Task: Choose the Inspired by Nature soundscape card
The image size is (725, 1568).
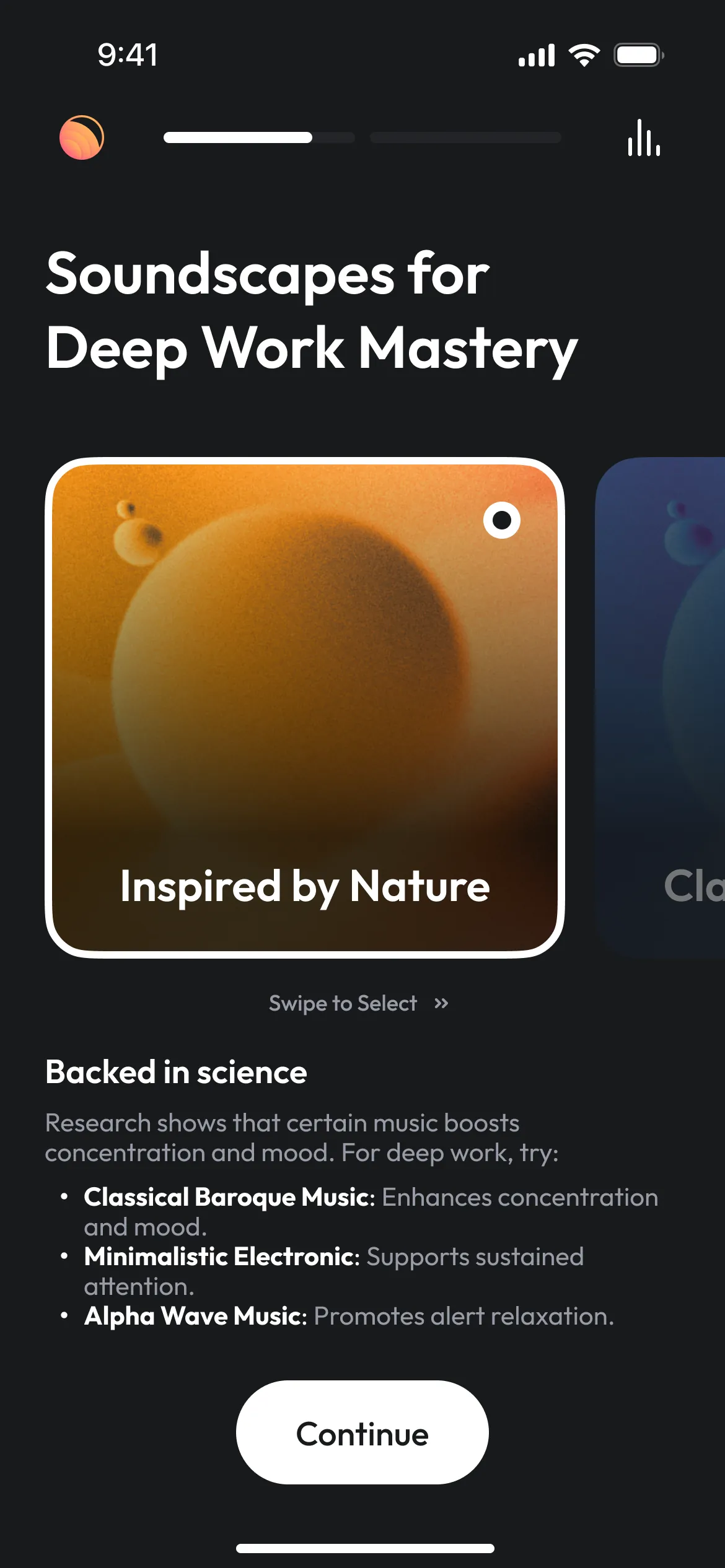Action: (305, 708)
